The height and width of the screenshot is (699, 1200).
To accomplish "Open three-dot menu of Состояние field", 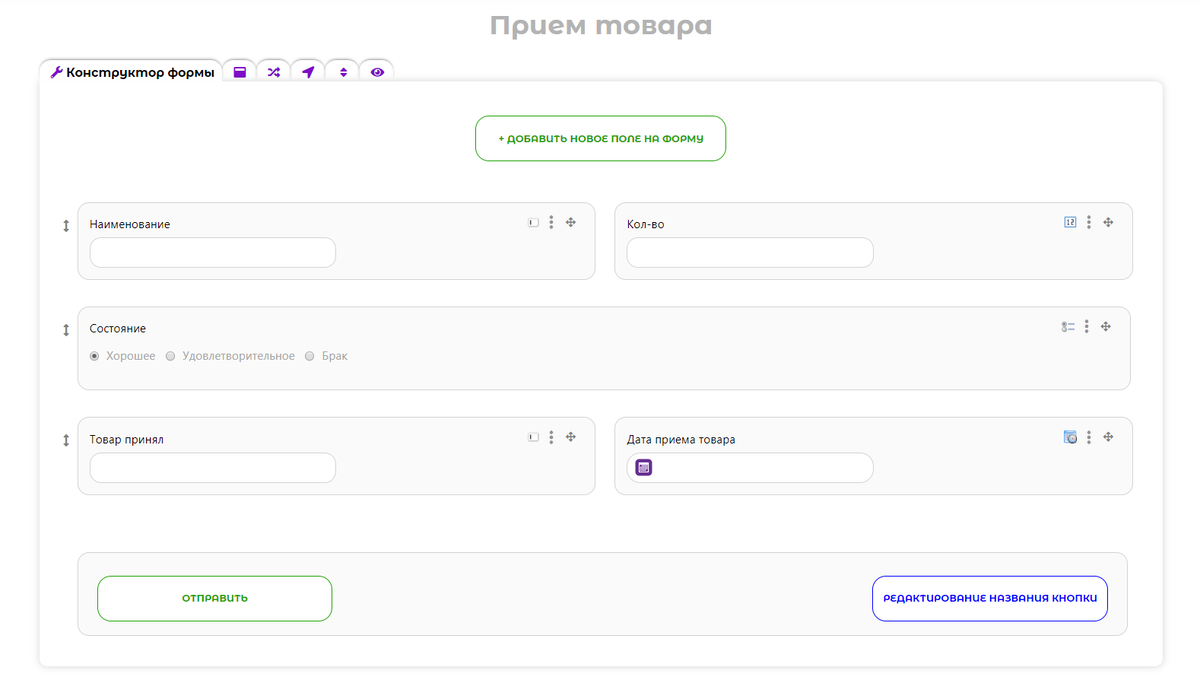I will [x=1087, y=327].
